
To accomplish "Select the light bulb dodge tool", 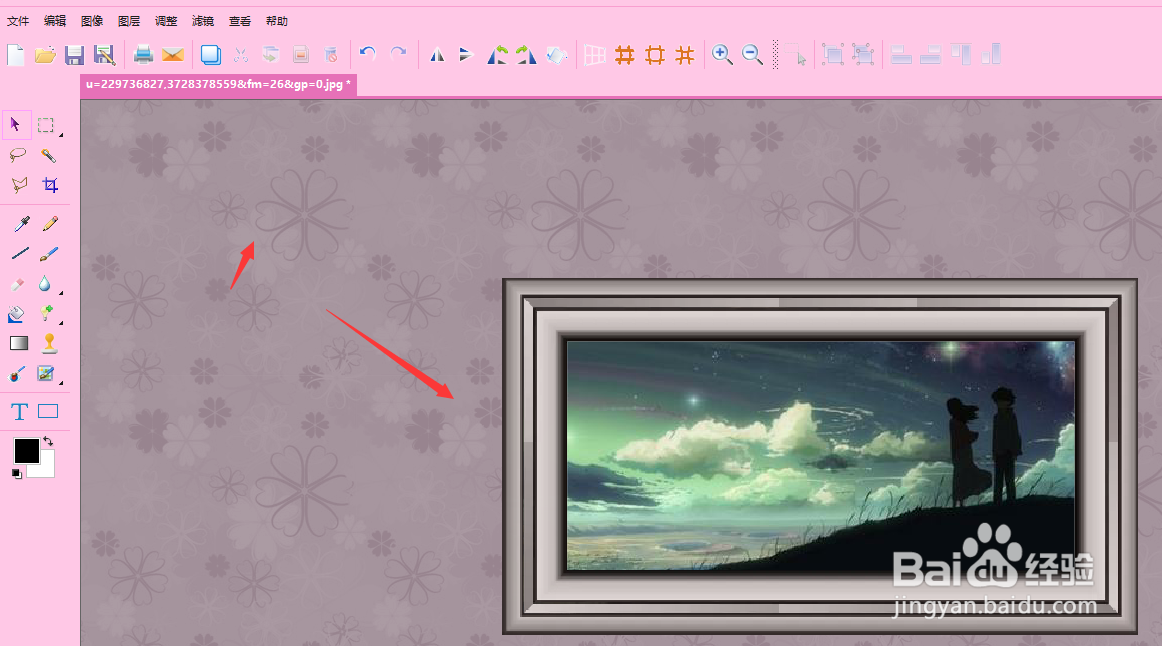I will click(47, 313).
